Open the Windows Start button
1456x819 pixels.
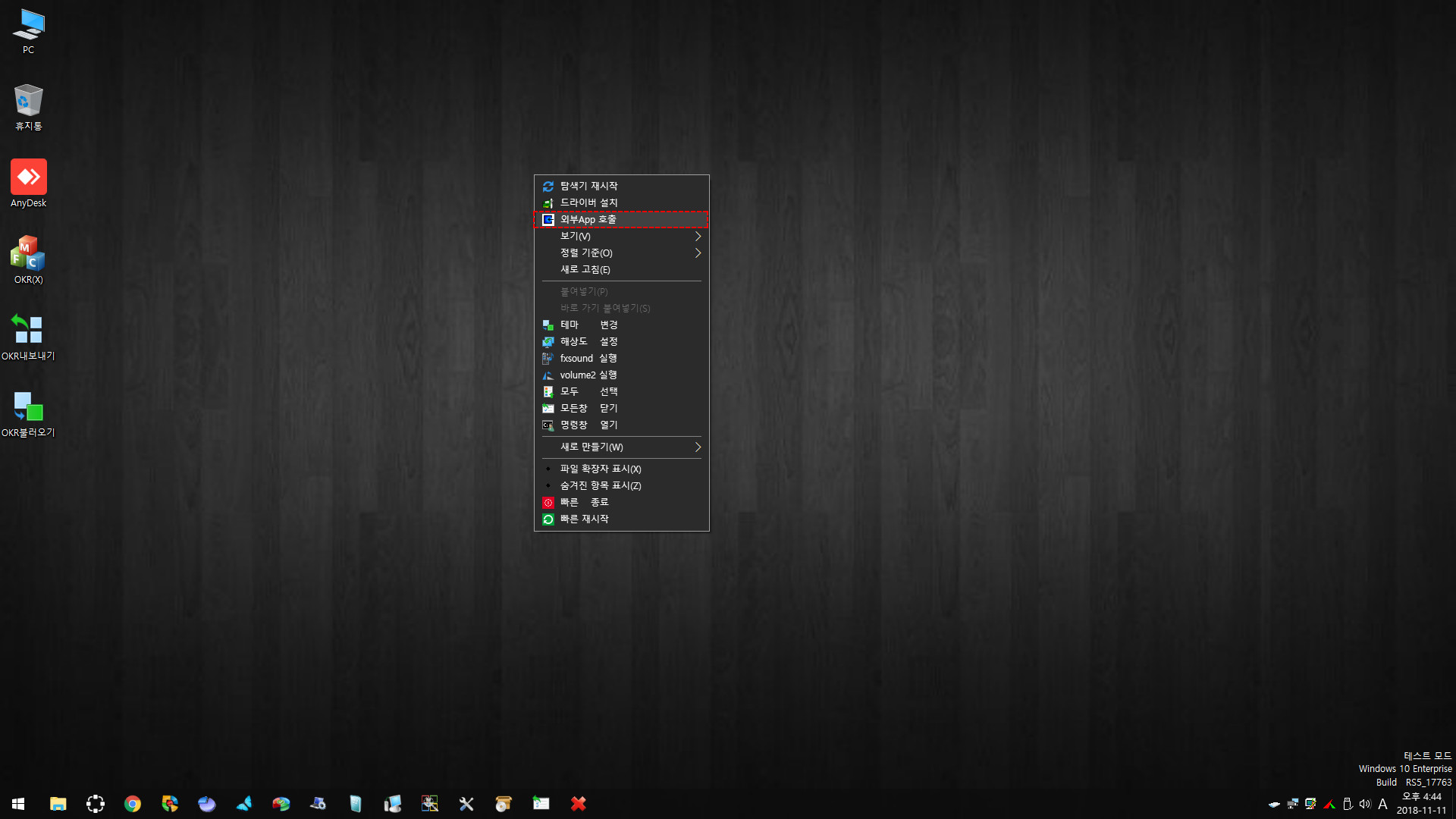[18, 804]
